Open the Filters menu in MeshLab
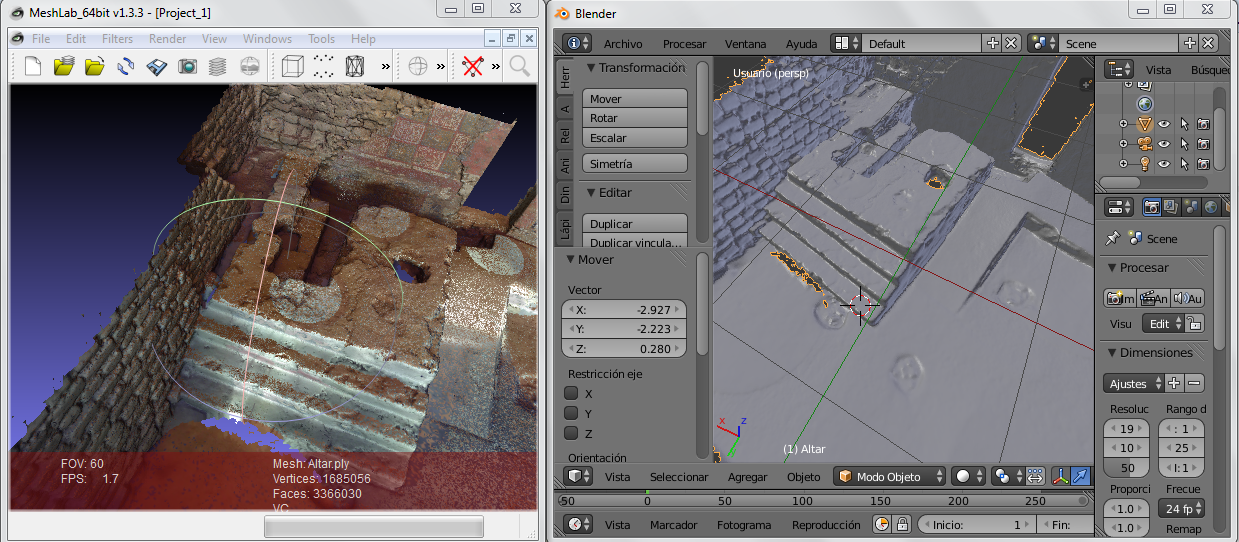This screenshot has height=542, width=1239. point(117,39)
